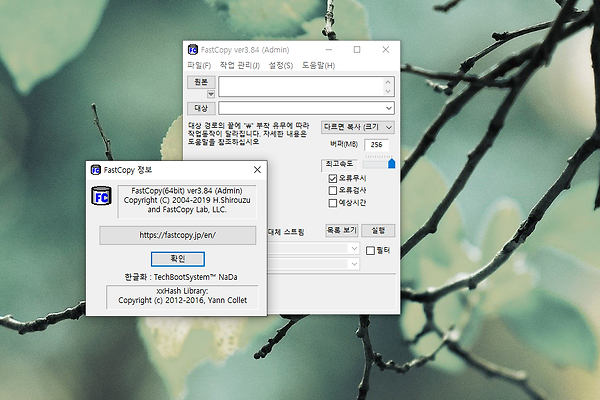Open the https://fastcopy.jp/en/ link button
This screenshot has width=600, height=400.
coord(178,235)
